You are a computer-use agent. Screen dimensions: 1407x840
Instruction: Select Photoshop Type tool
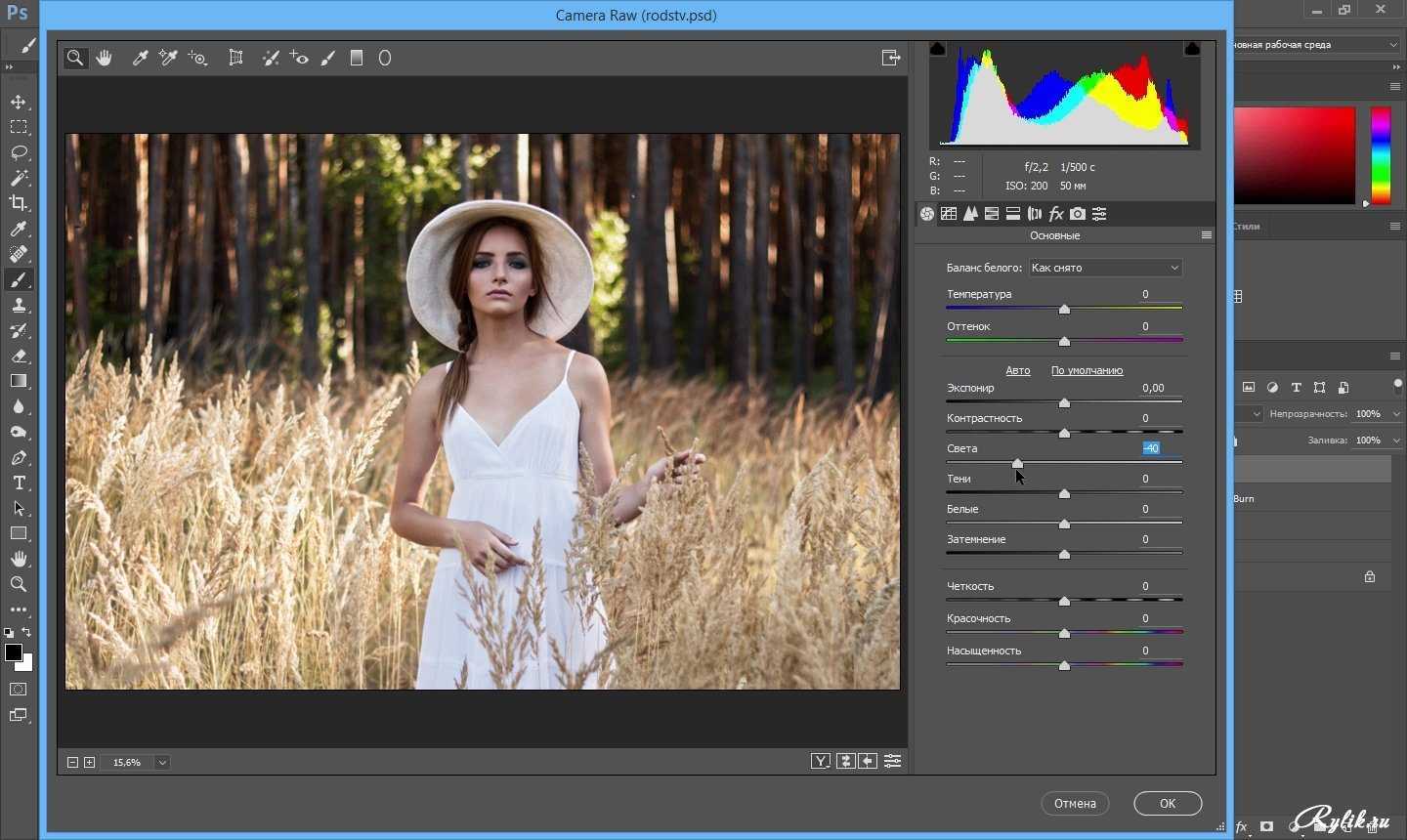(19, 483)
